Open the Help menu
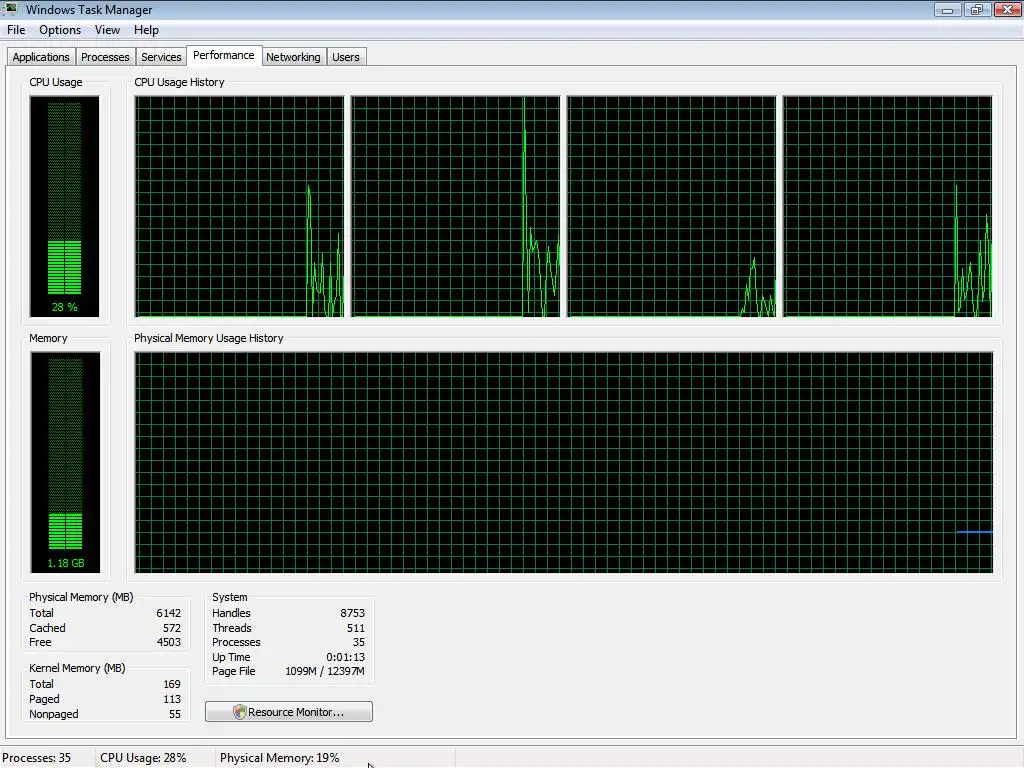1024x768 pixels. click(146, 30)
